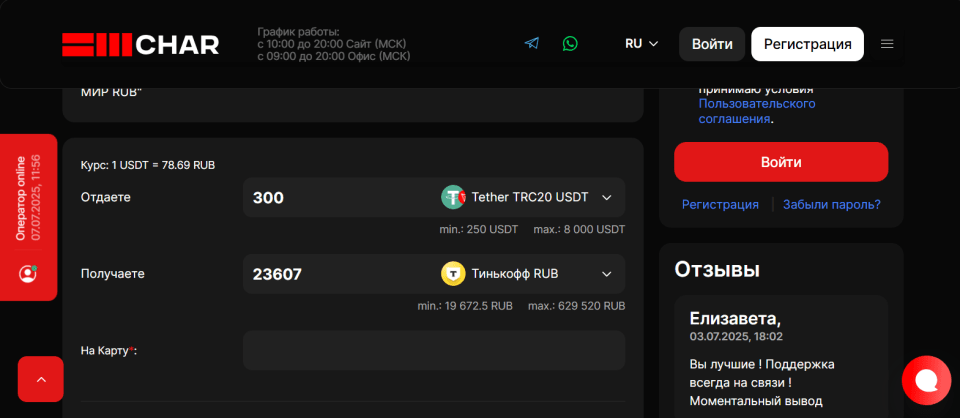Open the Пользовательского соглашения link
This screenshot has height=418, width=960.
757,111
